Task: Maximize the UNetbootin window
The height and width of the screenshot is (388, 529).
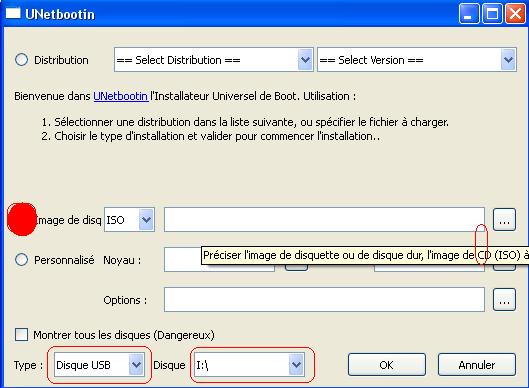Action: coord(492,14)
